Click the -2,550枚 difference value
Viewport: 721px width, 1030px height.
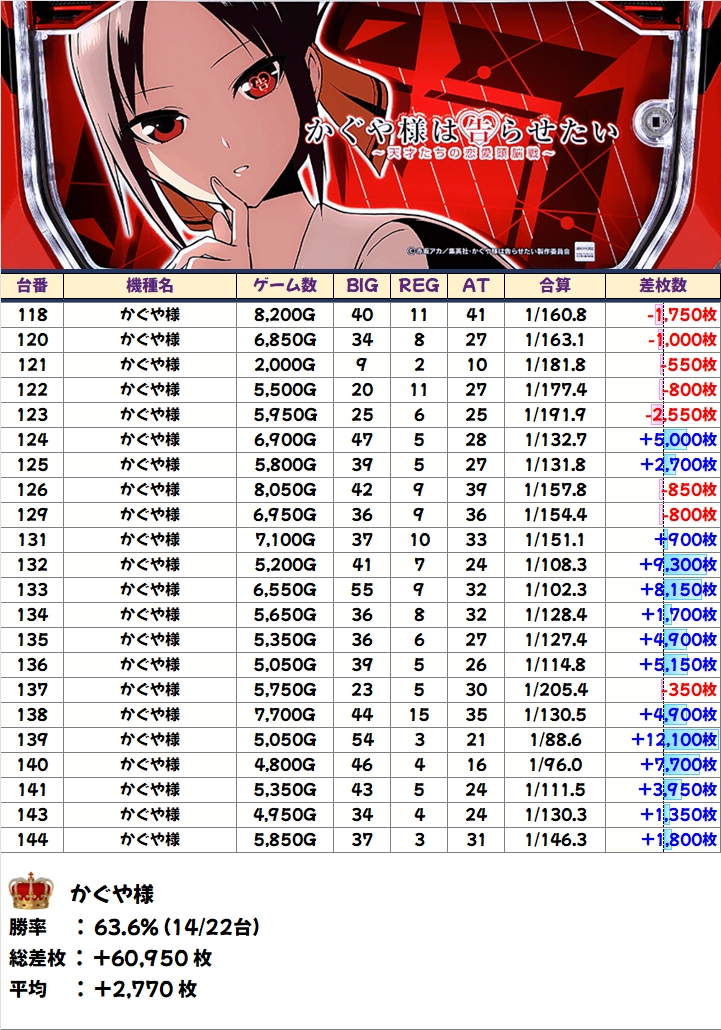[681, 414]
